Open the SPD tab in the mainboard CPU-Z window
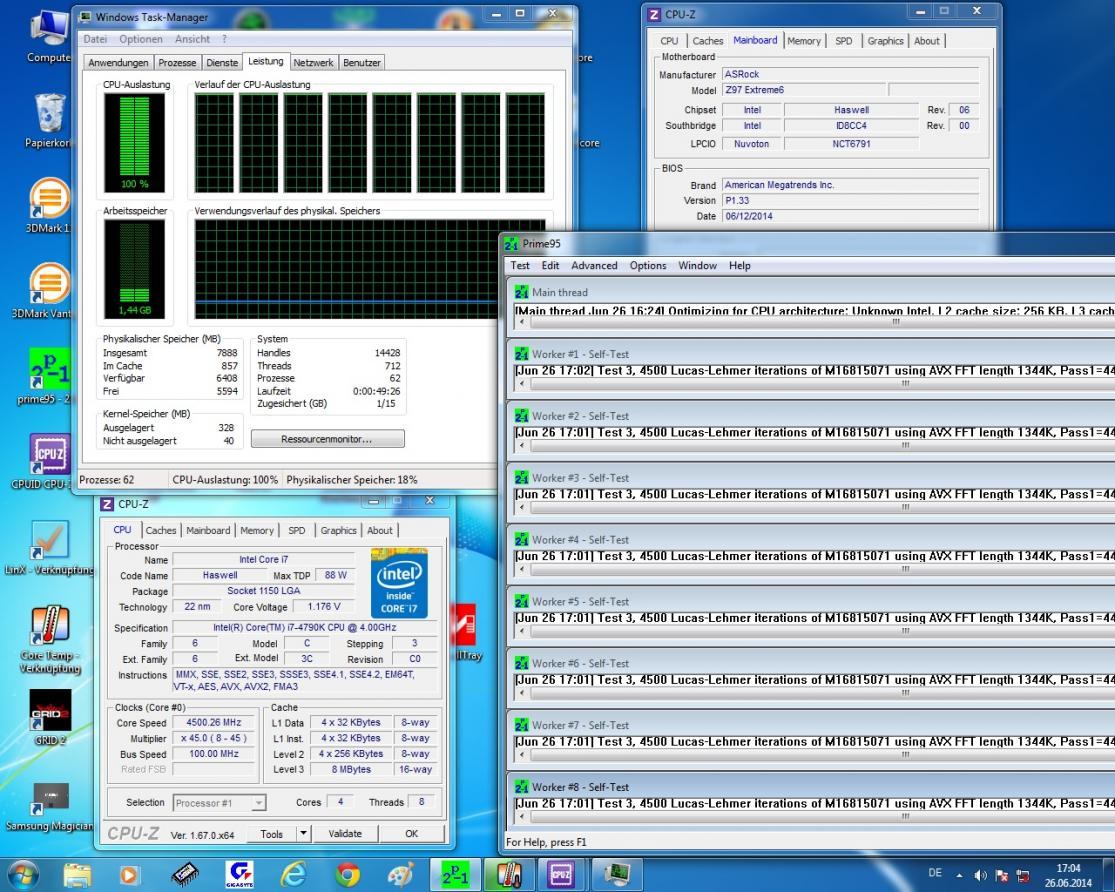The width and height of the screenshot is (1115, 892). point(843,41)
